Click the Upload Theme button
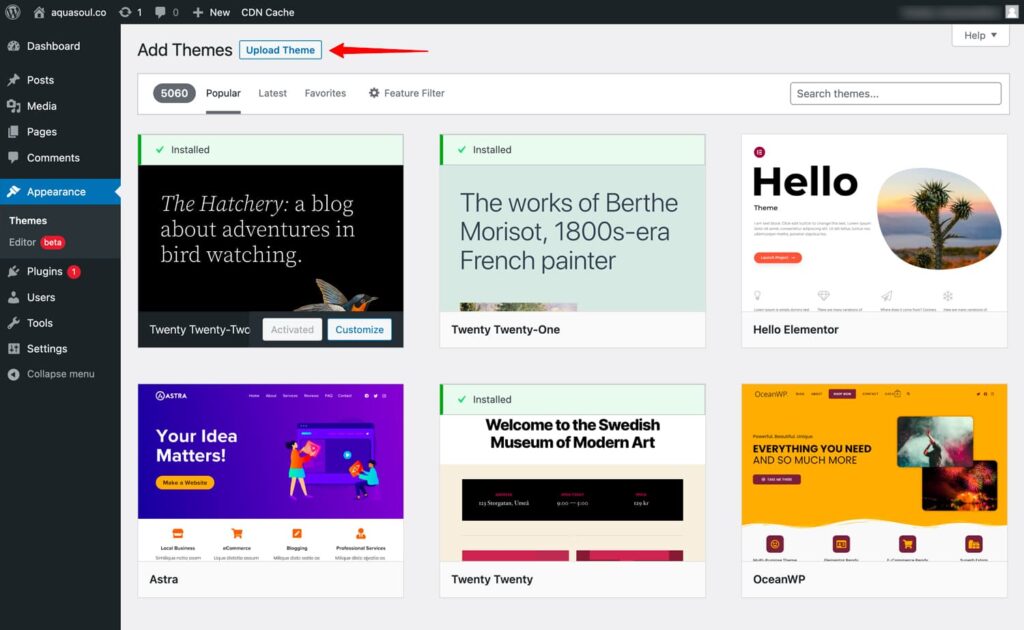The height and width of the screenshot is (630, 1024). [x=280, y=50]
